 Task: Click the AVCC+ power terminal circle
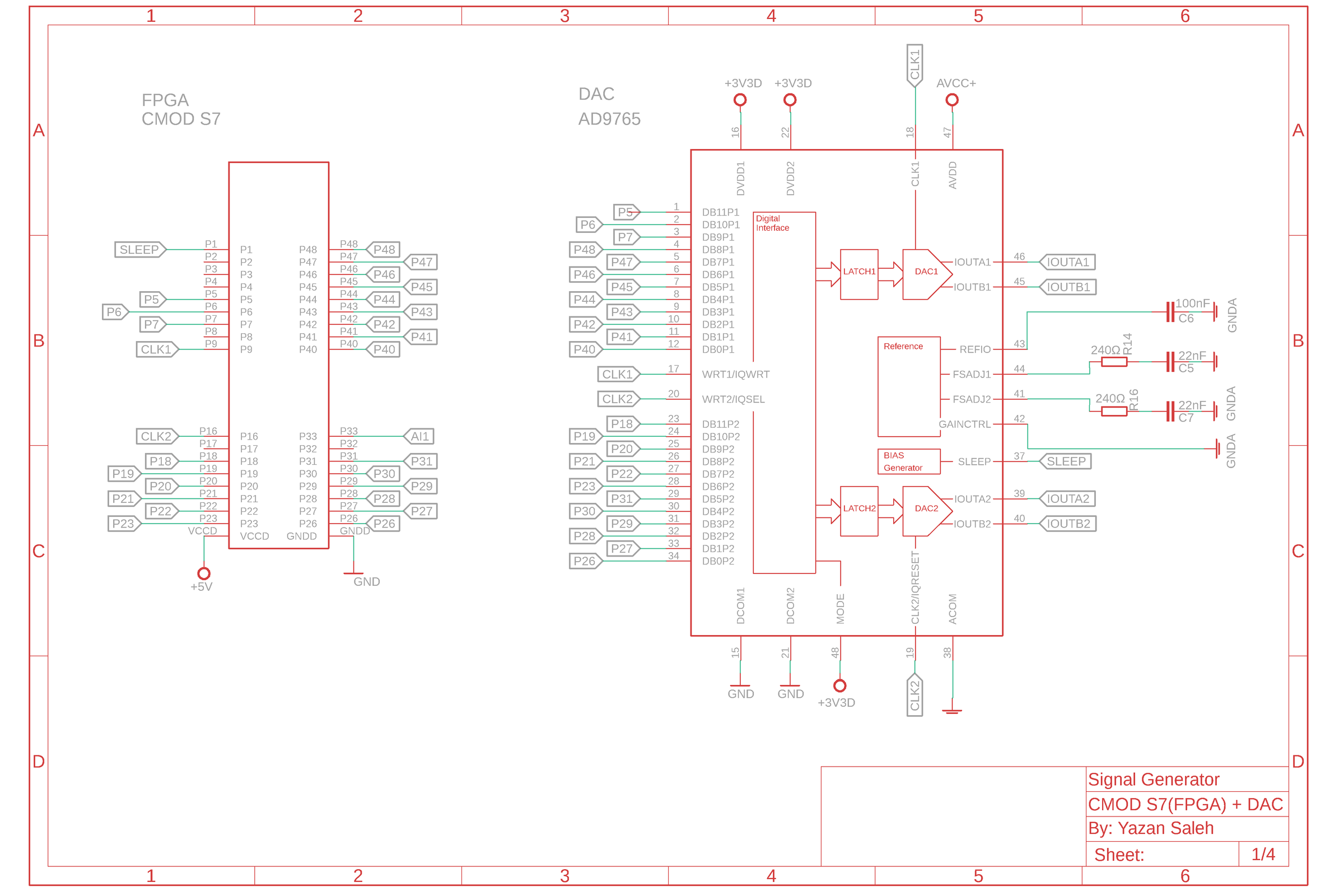(952, 100)
